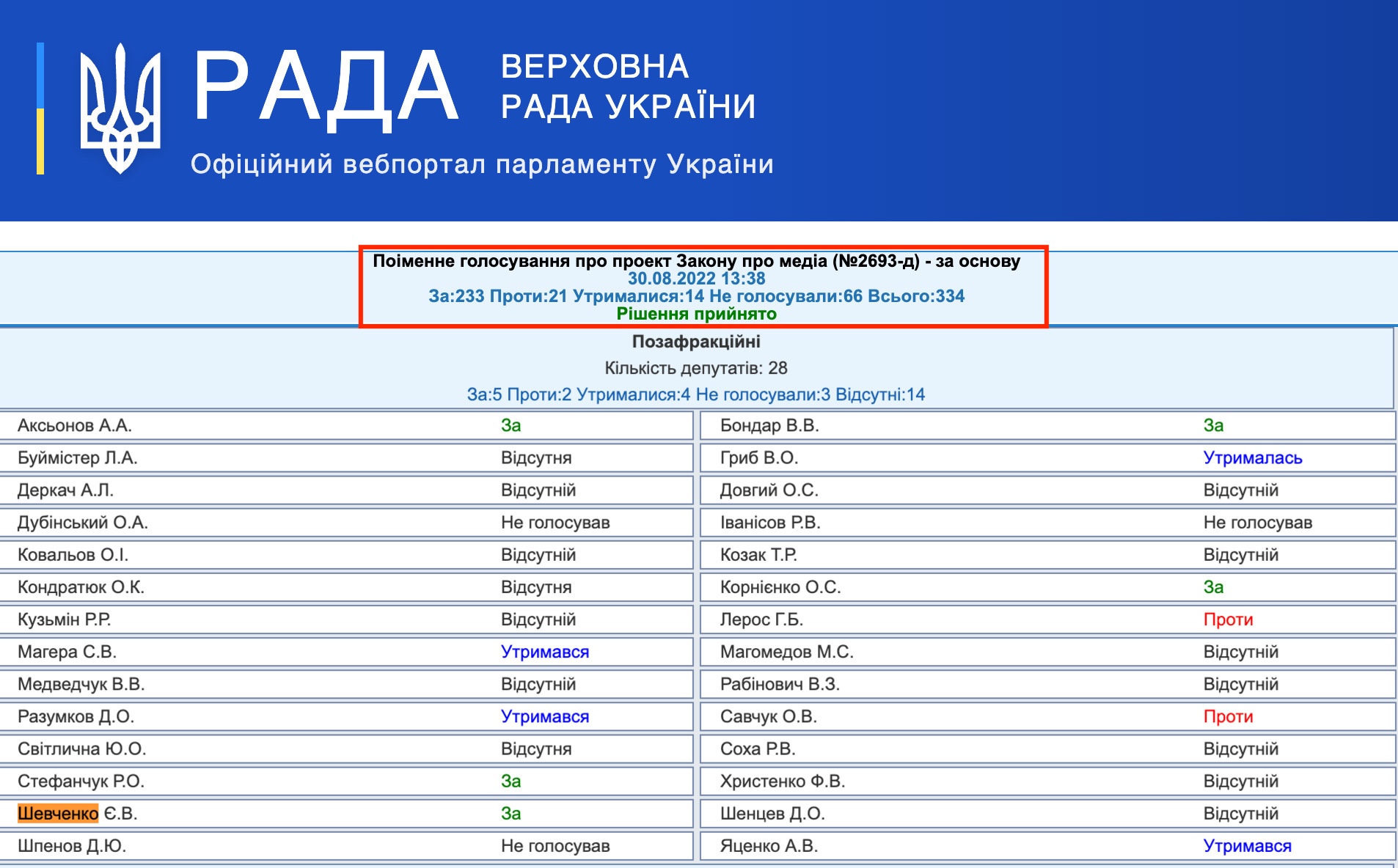Viewport: 1398px width, 868px height.
Task: Click 'Відсутній' status of Медведчук В.В.
Action: point(538,683)
